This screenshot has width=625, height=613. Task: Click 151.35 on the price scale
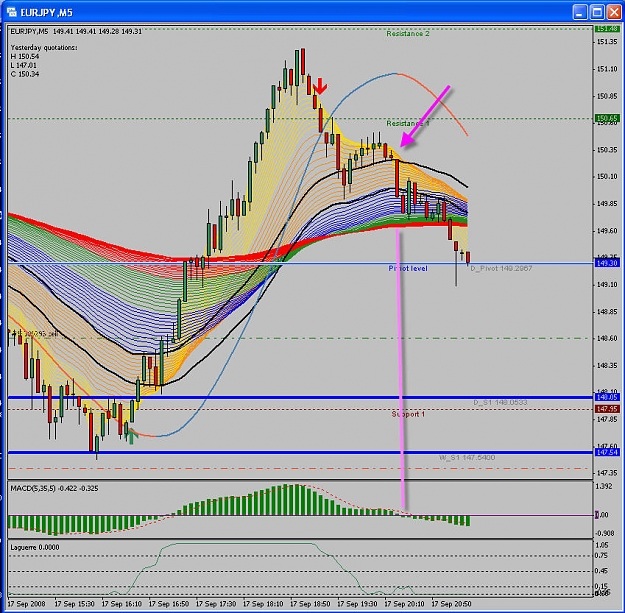pos(607,42)
